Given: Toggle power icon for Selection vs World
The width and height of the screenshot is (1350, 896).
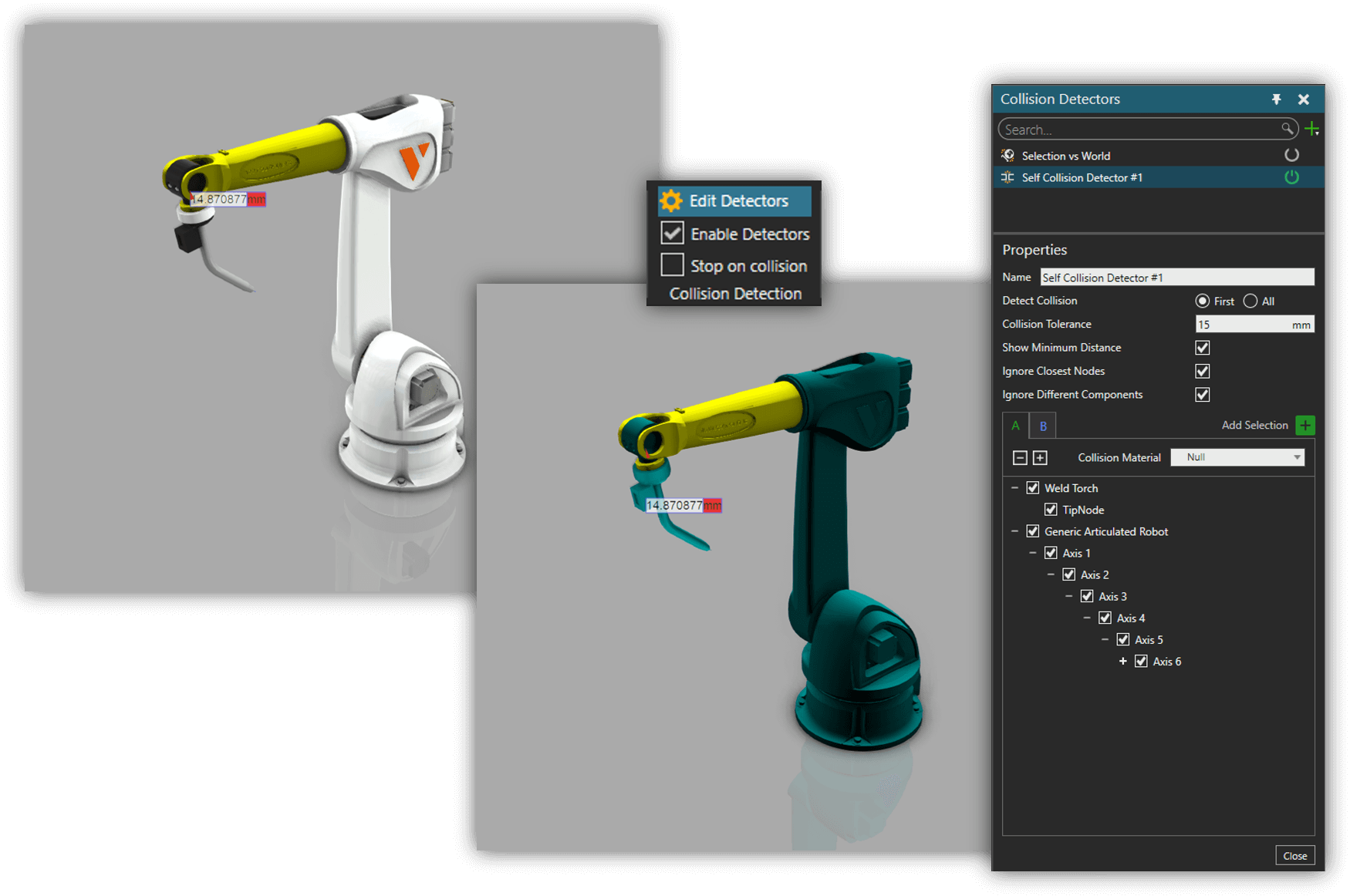Looking at the screenshot, I should tap(1291, 155).
